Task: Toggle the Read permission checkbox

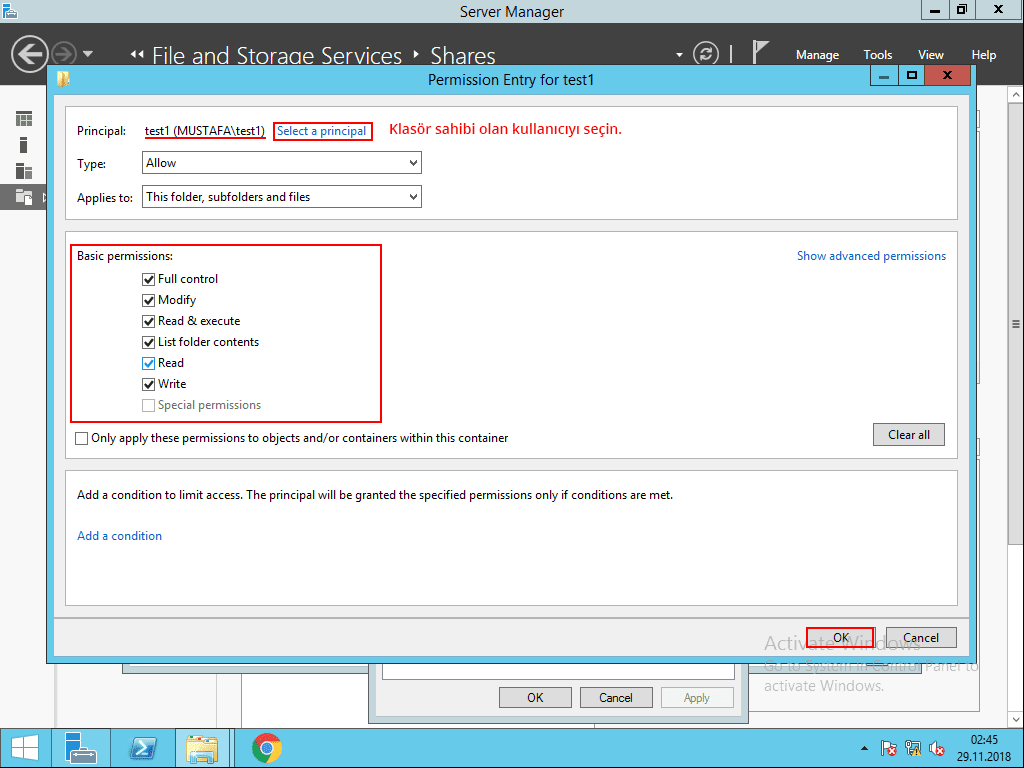Action: pos(148,363)
